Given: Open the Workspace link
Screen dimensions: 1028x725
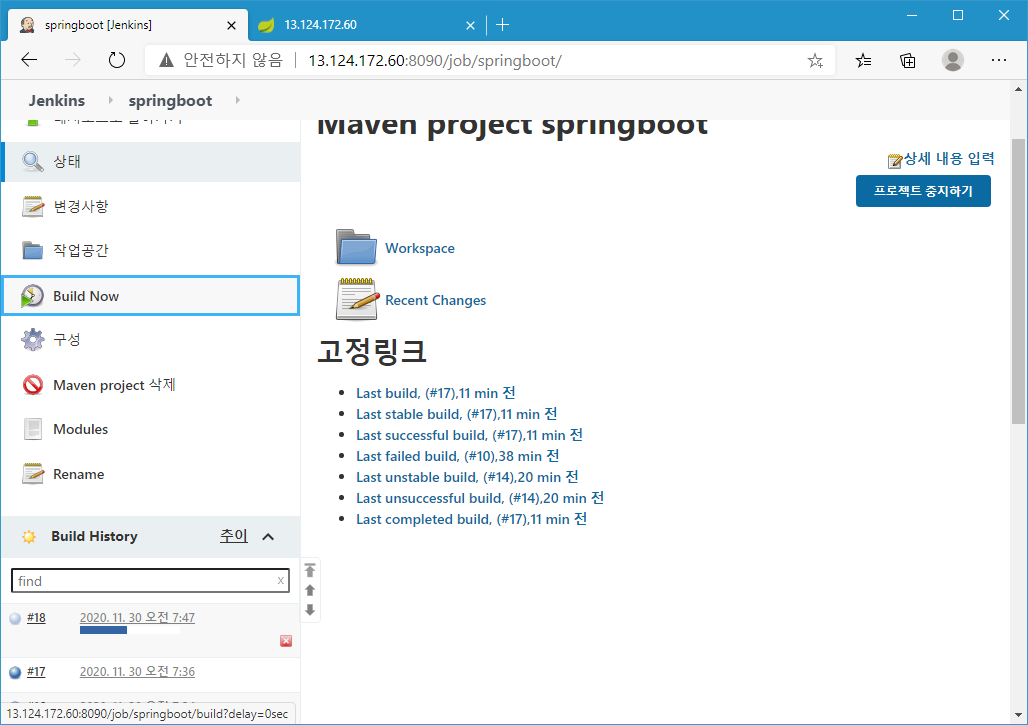Looking at the screenshot, I should [420, 248].
